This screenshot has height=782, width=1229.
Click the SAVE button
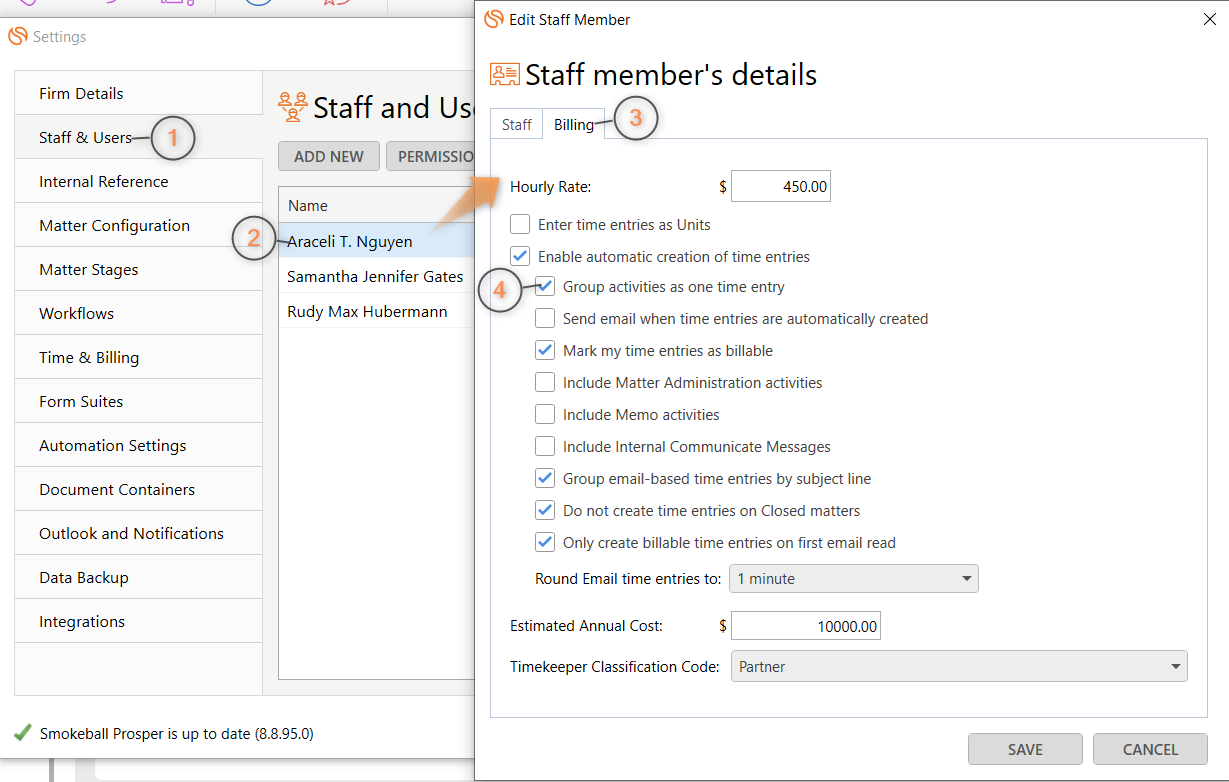[x=1025, y=749]
